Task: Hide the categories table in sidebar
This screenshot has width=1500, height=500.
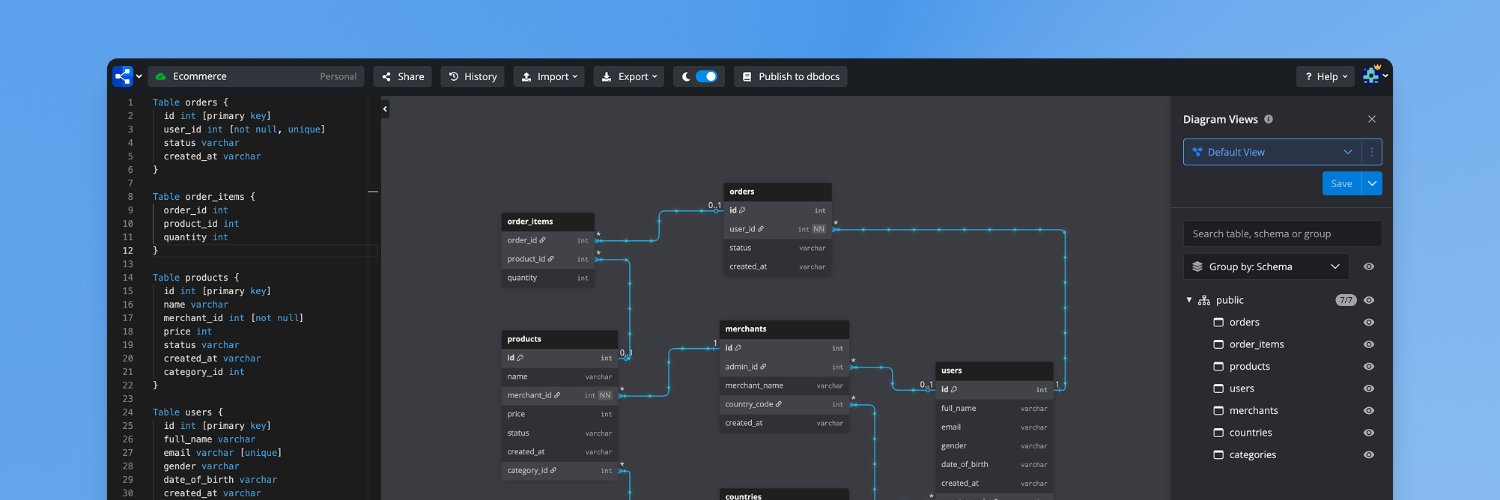Action: point(1369,454)
